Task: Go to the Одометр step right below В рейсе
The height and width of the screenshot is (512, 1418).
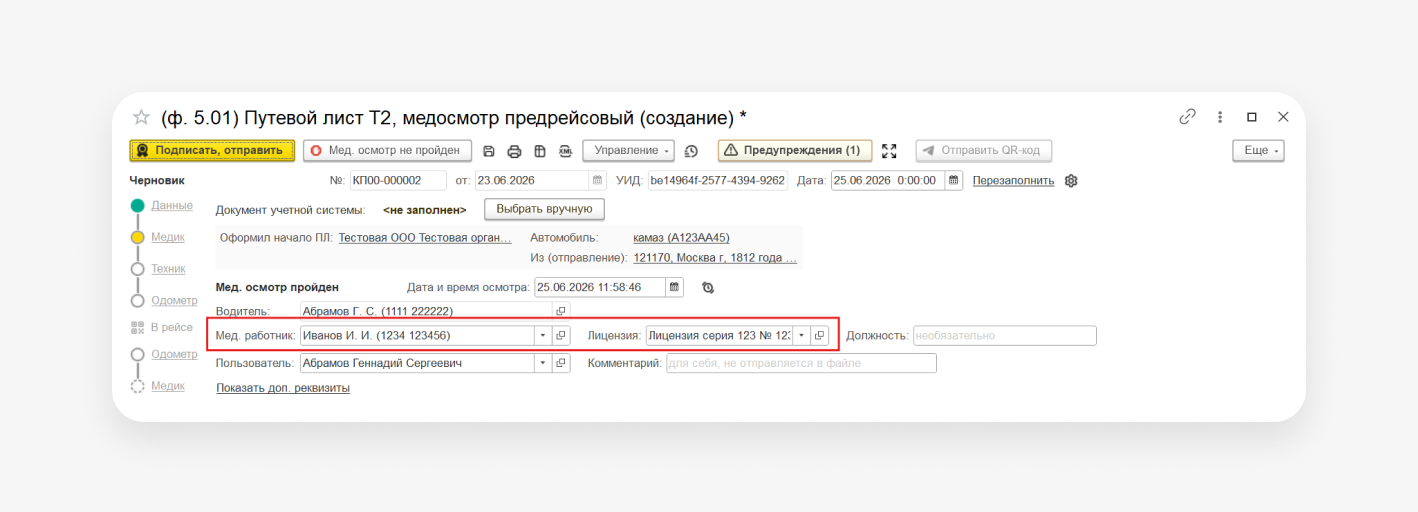Action: point(174,354)
